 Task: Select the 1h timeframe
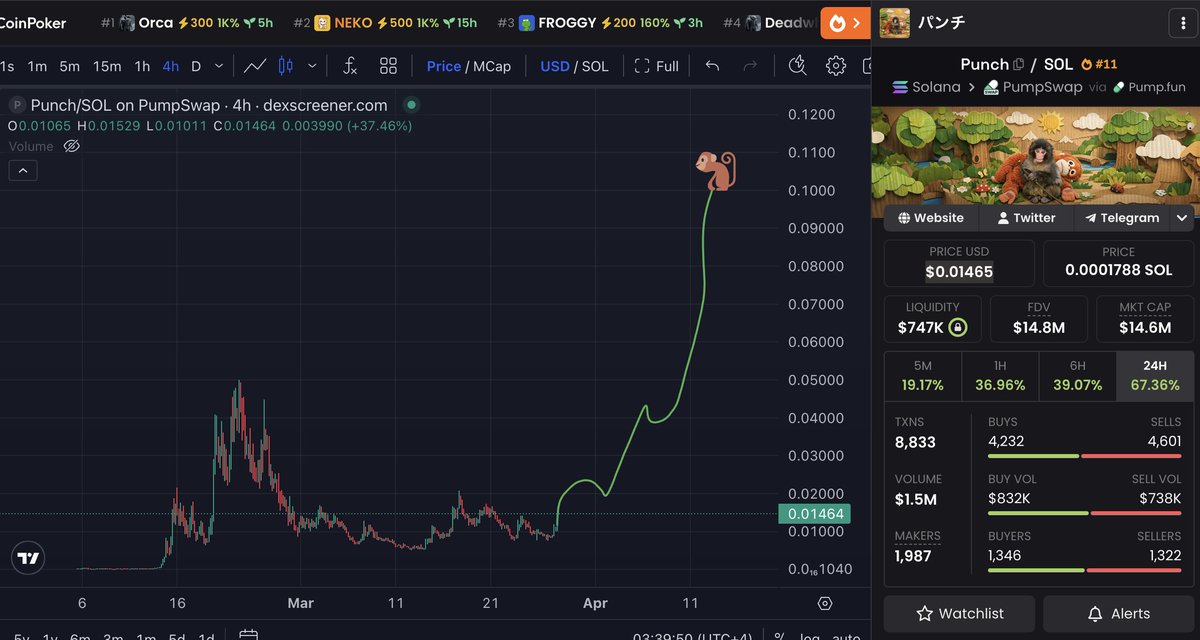pyautogui.click(x=142, y=66)
